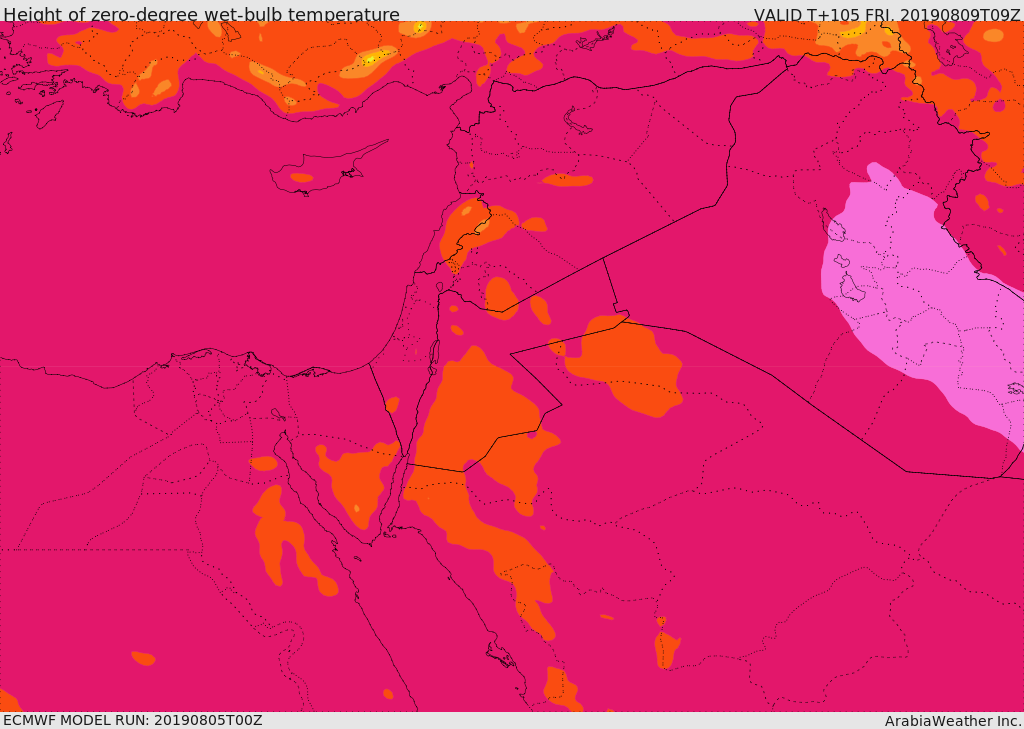Screen dimensions: 1024x729
Task: Click the 'ECMWF MODEL RUN: 20190805T00Z' text
Action: tap(133, 720)
